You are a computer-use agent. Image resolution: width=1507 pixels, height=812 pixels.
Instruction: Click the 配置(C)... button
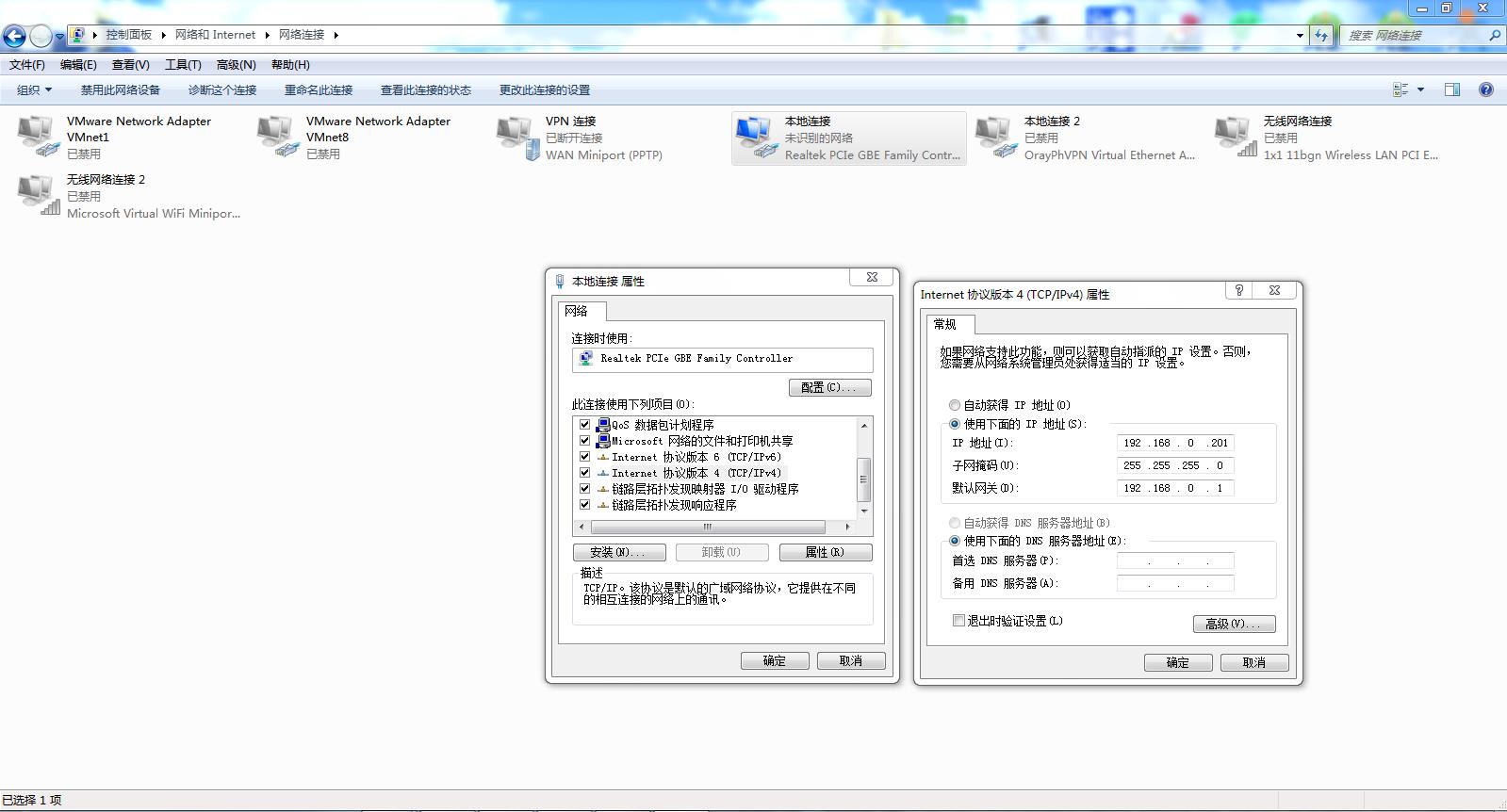(x=829, y=387)
